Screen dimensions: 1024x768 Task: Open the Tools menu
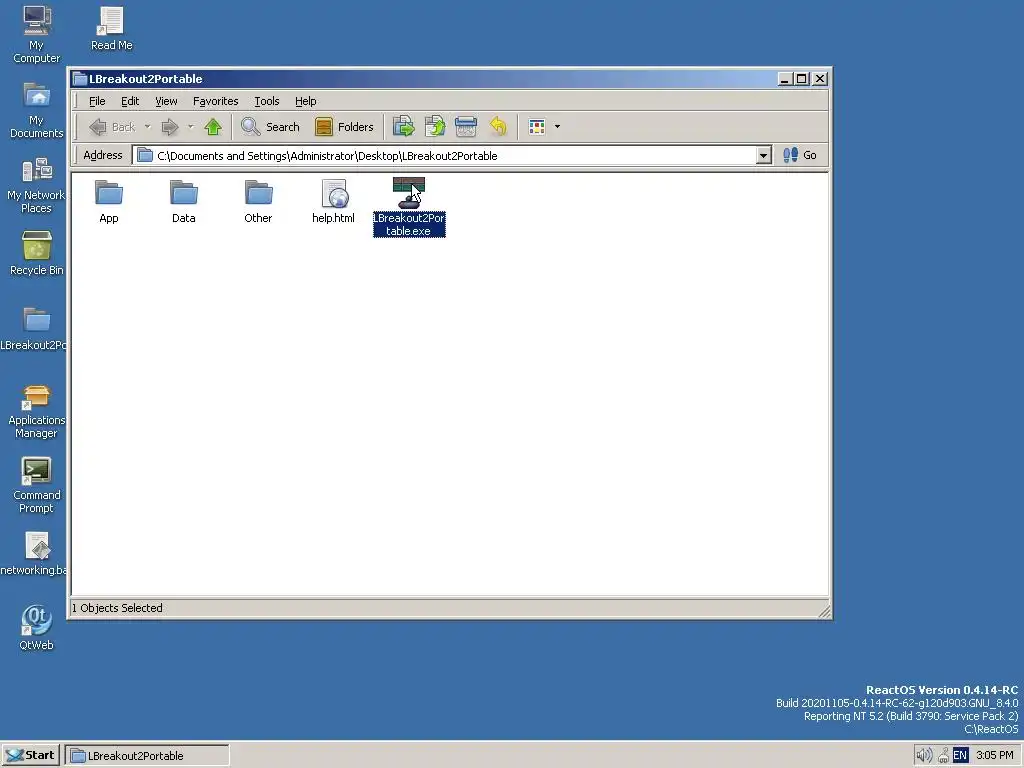pyautogui.click(x=266, y=101)
